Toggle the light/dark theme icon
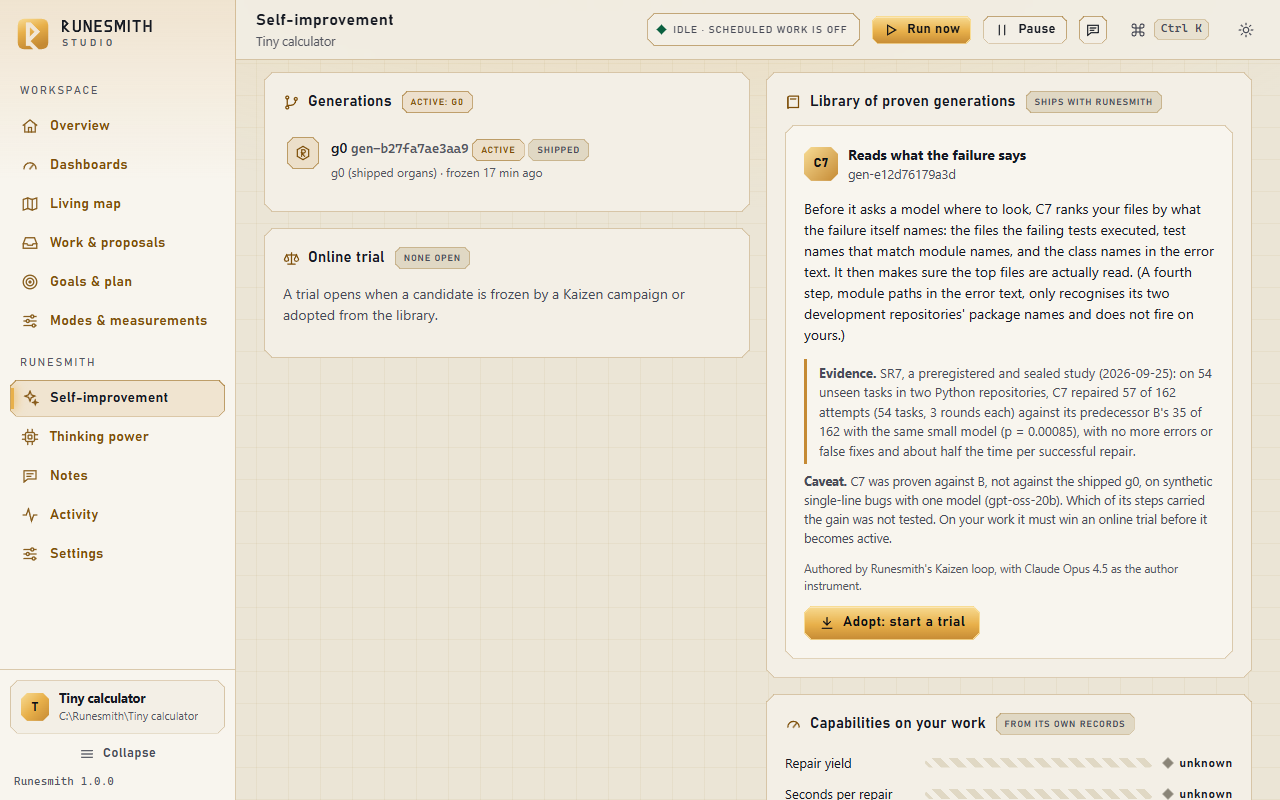Viewport: 1280px width, 800px height. pos(1246,30)
